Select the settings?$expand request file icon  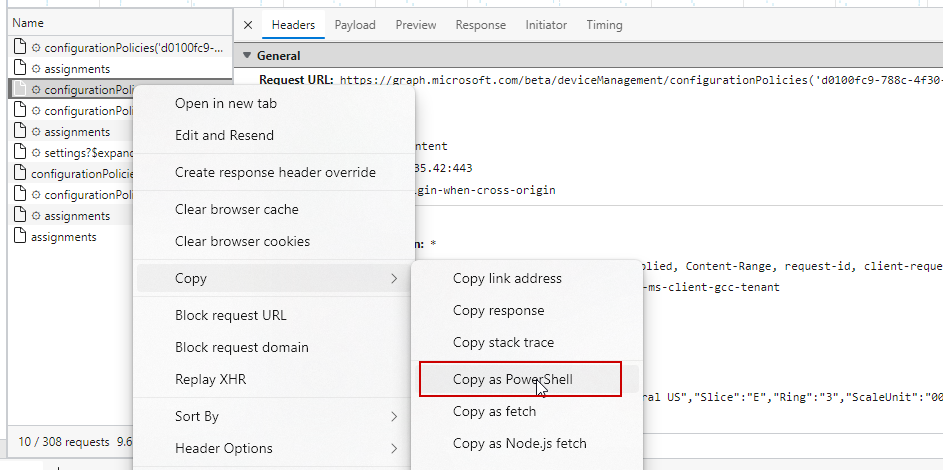click(x=20, y=153)
